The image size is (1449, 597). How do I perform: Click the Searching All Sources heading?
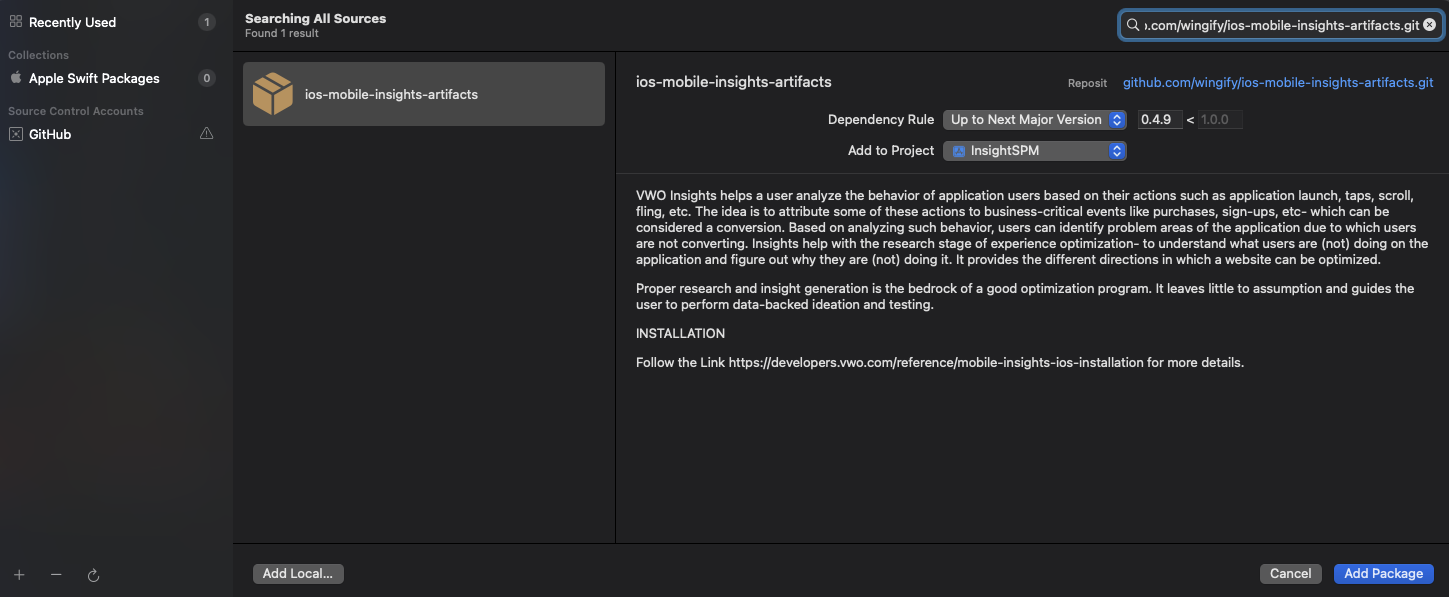pos(315,18)
